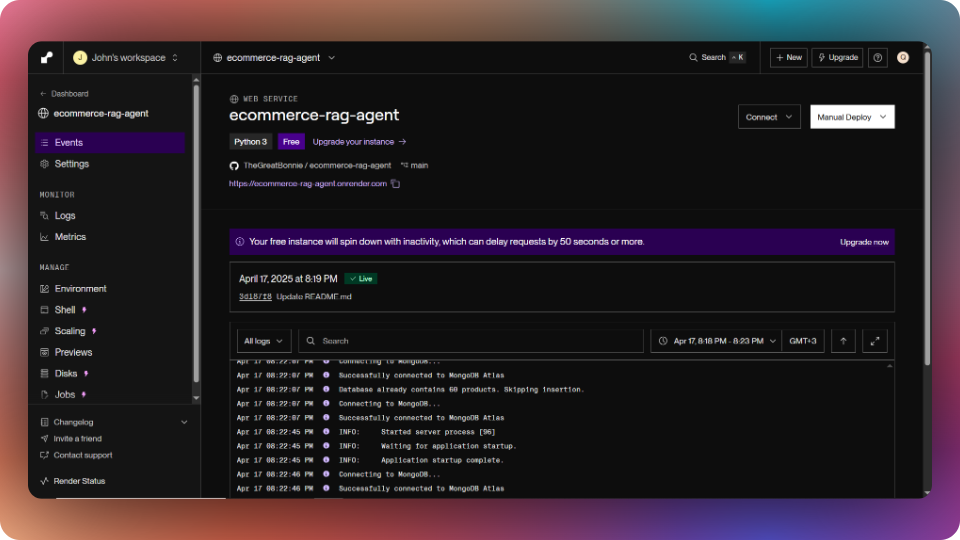This screenshot has width=960, height=540.
Task: Click the info icon in the banner
Action: 240,242
